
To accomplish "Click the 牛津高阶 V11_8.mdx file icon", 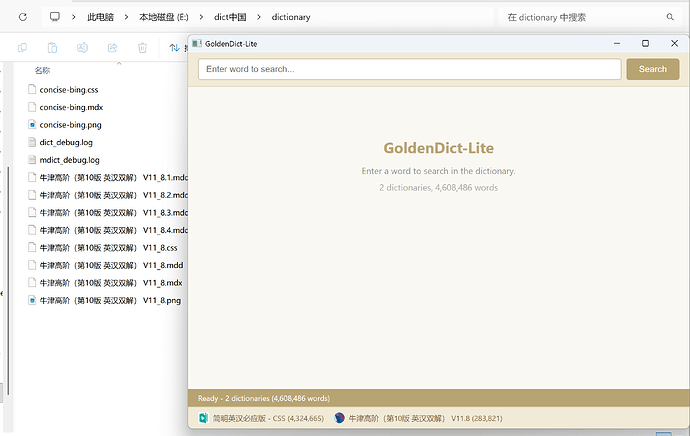I will [32, 283].
